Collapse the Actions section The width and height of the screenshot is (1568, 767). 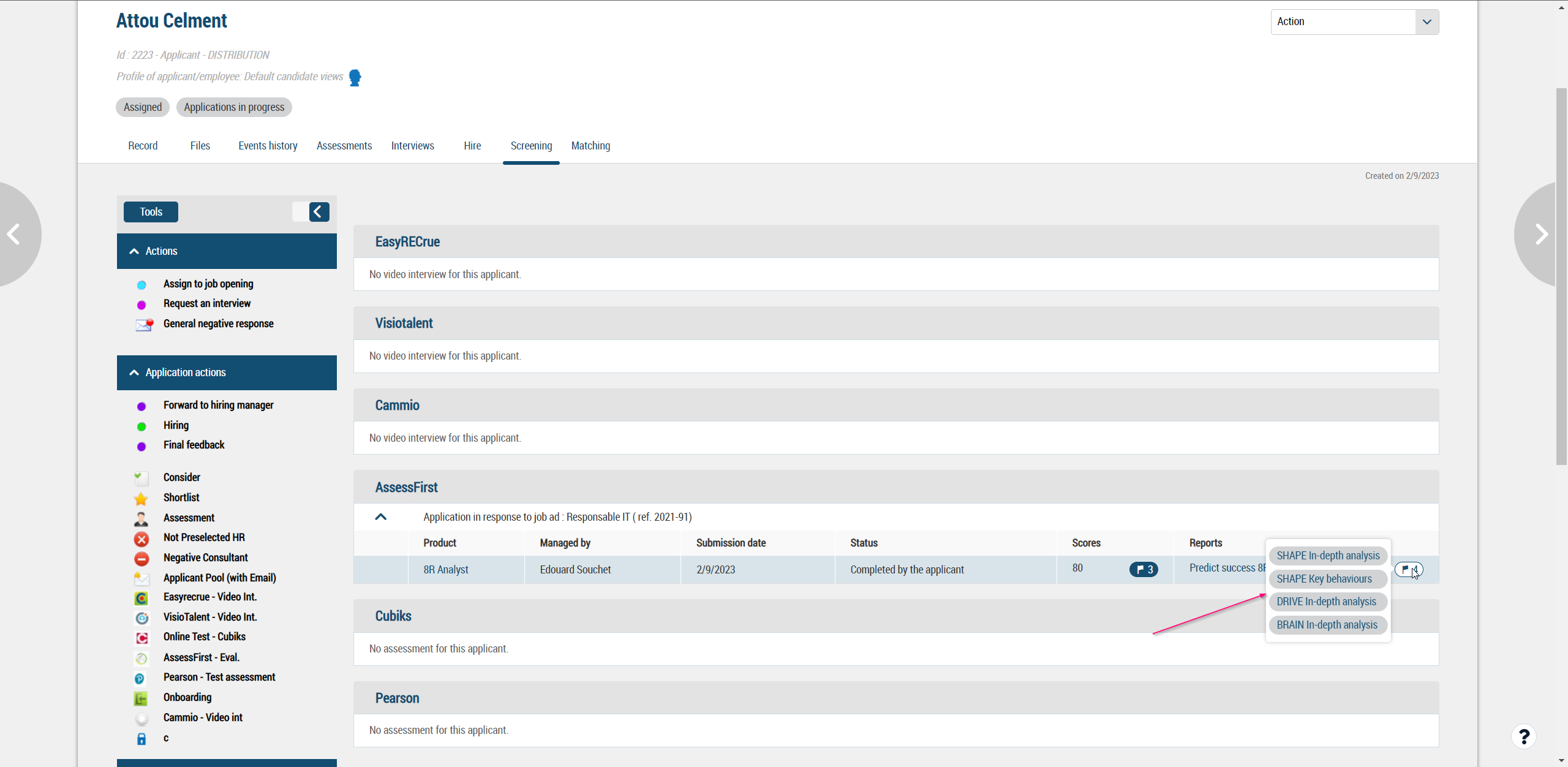tap(134, 251)
